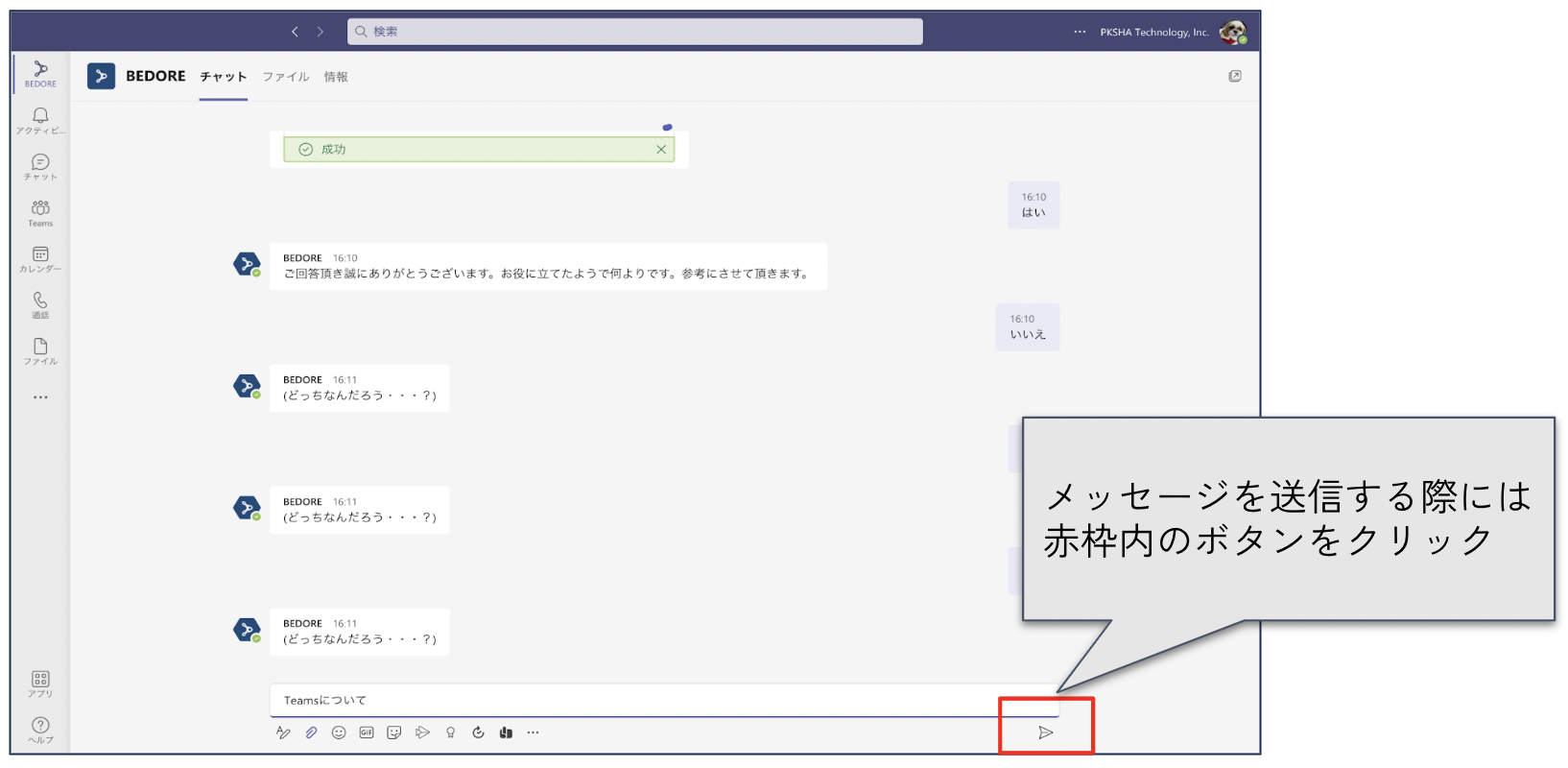
Task: Open the GIF picker
Action: click(367, 732)
